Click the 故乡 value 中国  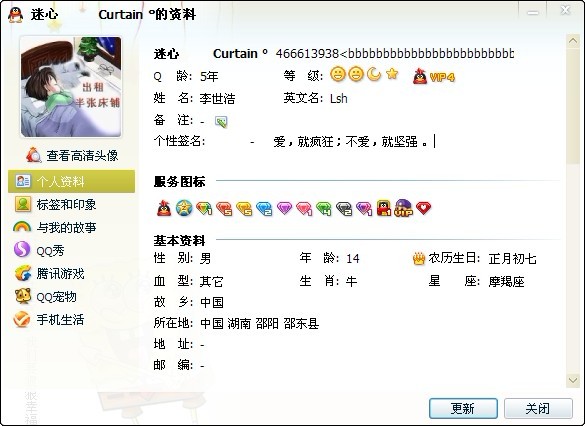(212, 302)
